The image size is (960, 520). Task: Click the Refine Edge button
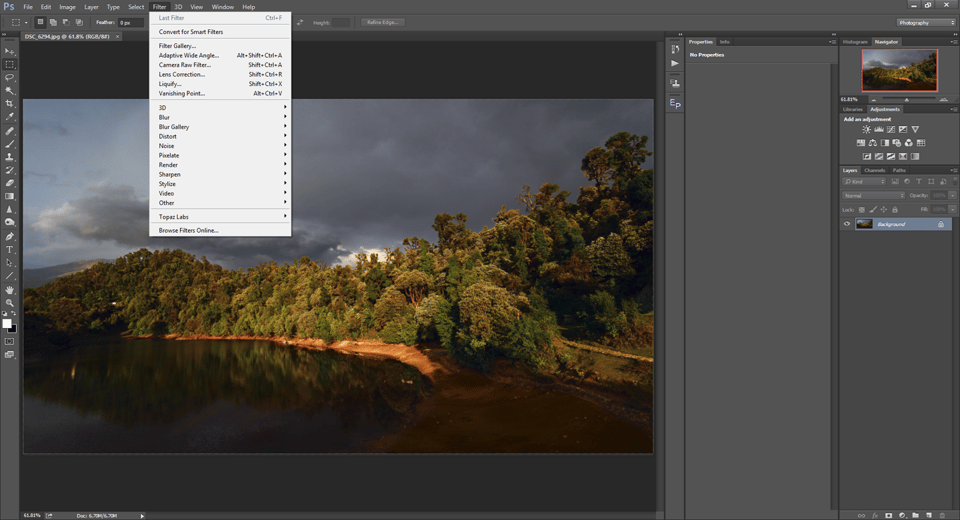tap(383, 23)
